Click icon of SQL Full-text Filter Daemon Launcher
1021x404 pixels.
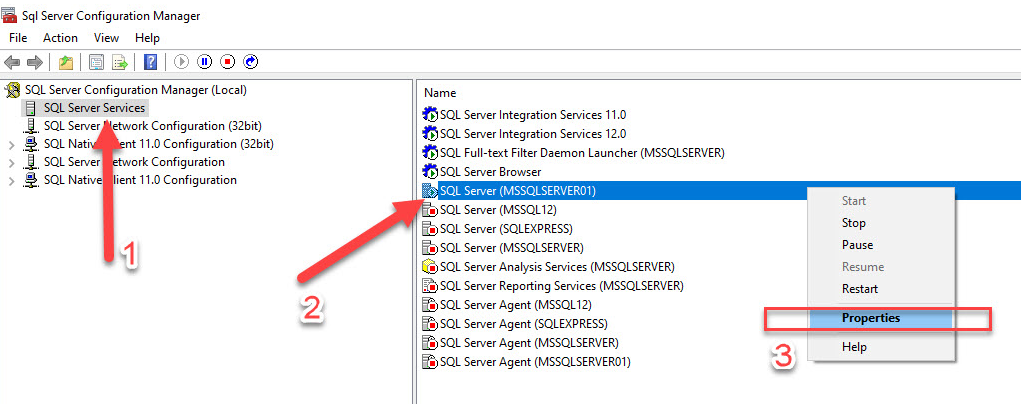(430, 152)
